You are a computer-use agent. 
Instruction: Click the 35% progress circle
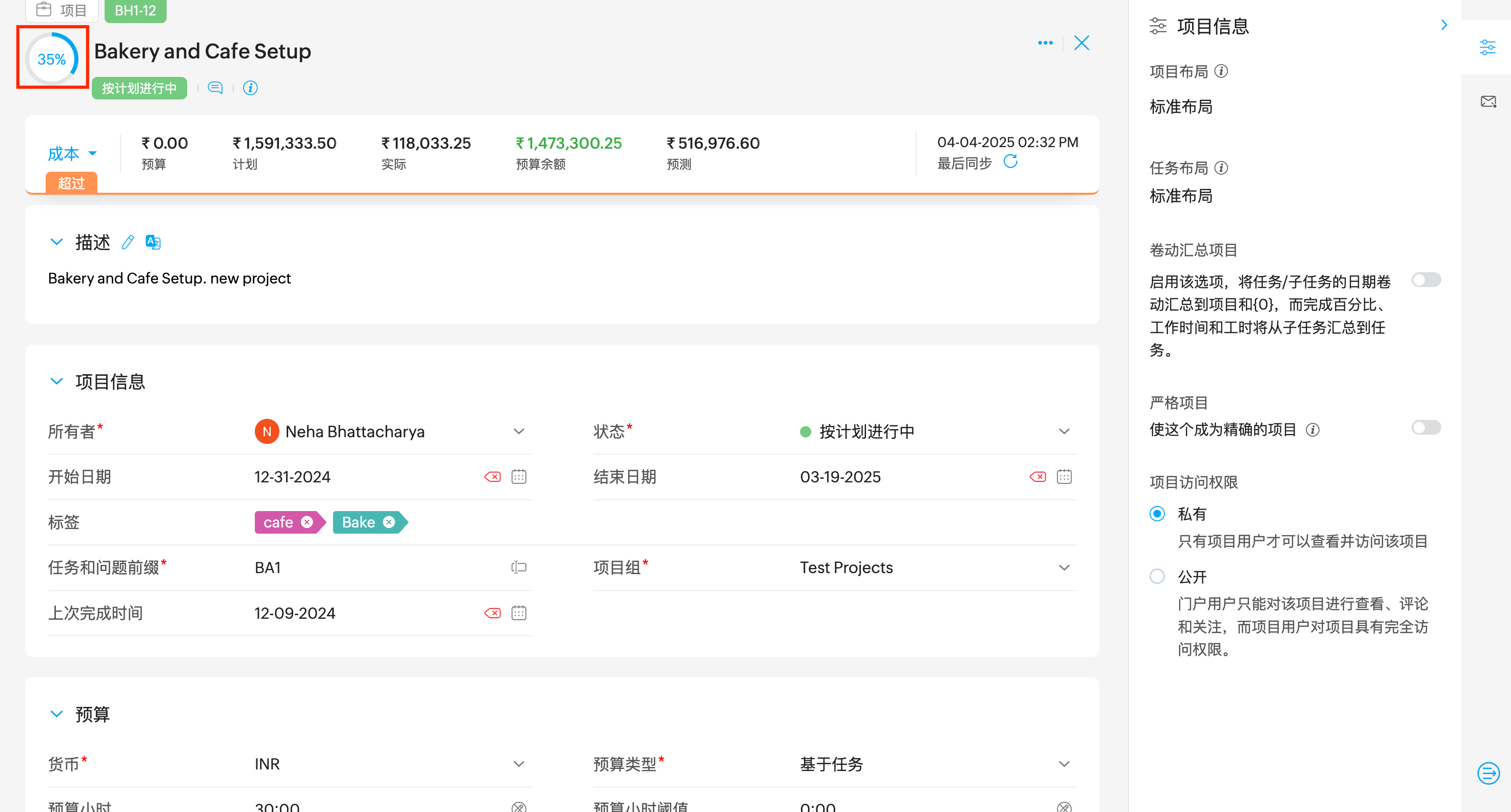pos(52,58)
